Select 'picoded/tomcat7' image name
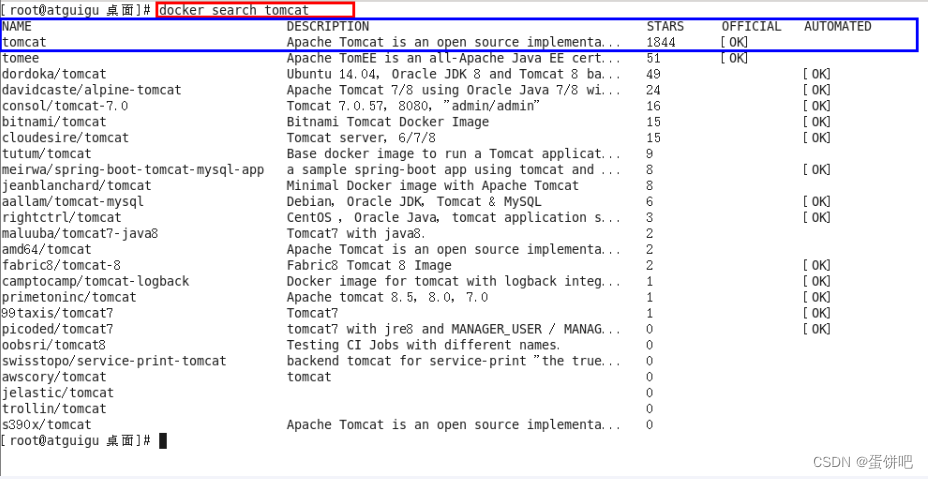This screenshot has width=928, height=479. (58, 330)
